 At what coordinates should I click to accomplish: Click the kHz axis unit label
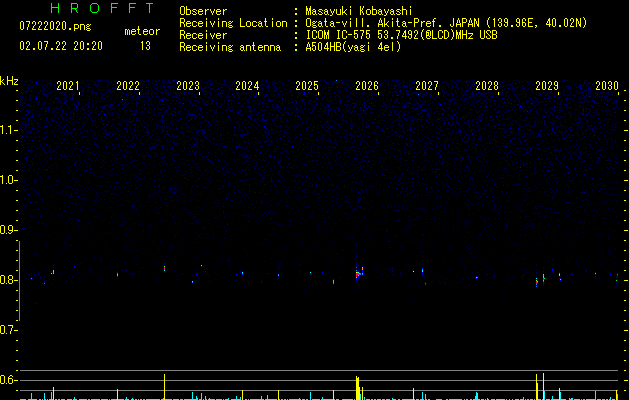[x=9, y=81]
